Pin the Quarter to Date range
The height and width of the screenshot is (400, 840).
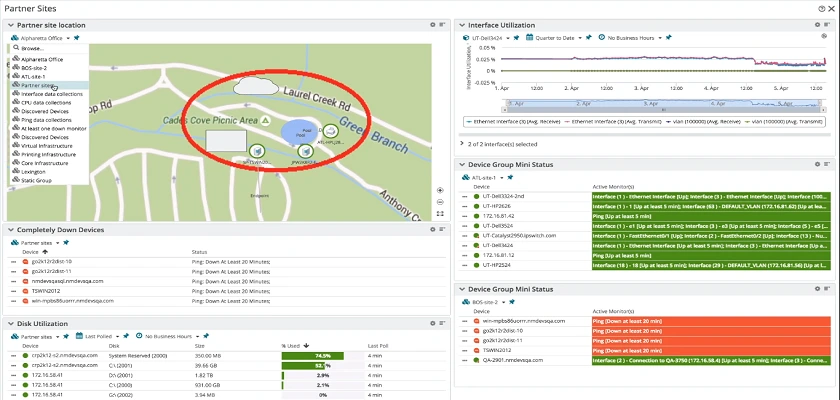[588, 38]
